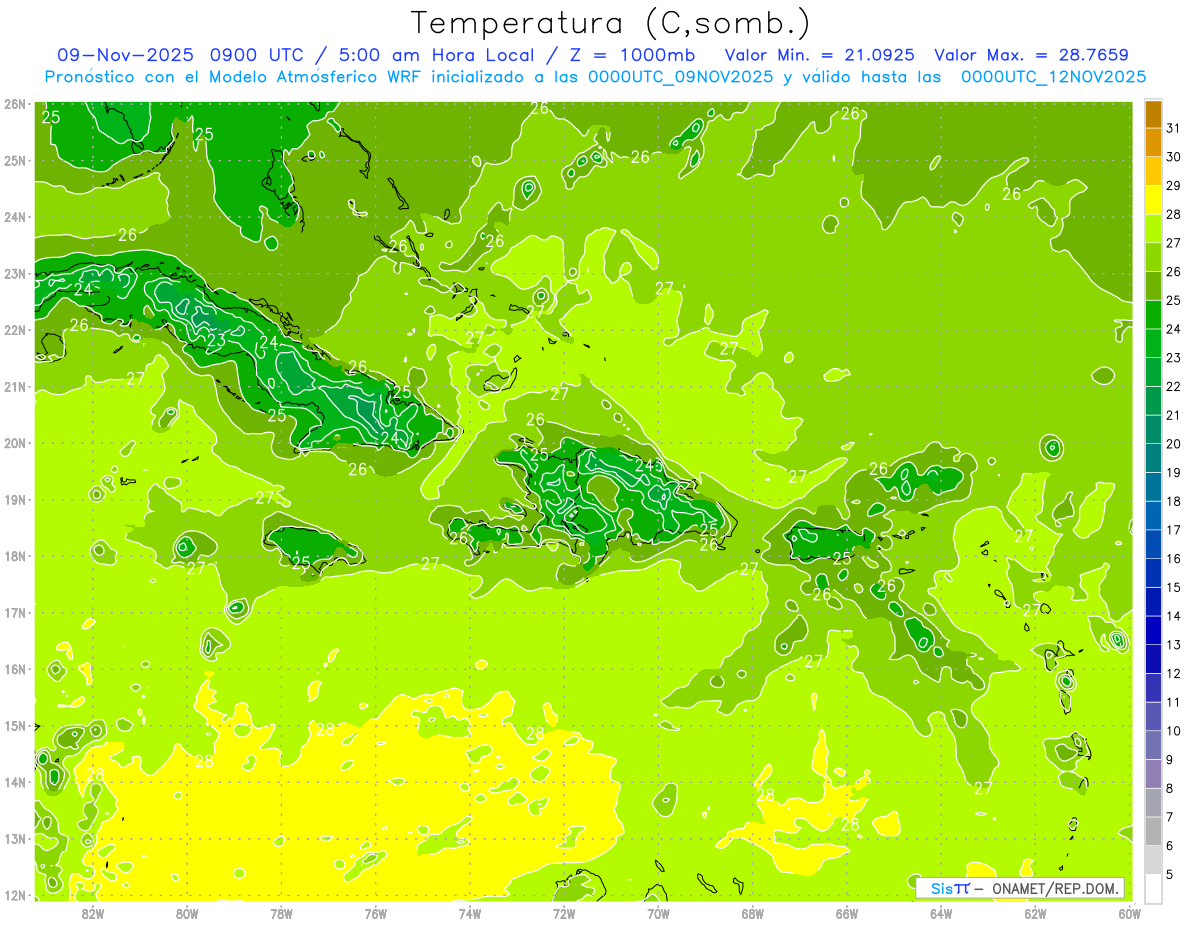
Task: Click the gray colorbar segment between 6 and 7
Action: [1153, 831]
